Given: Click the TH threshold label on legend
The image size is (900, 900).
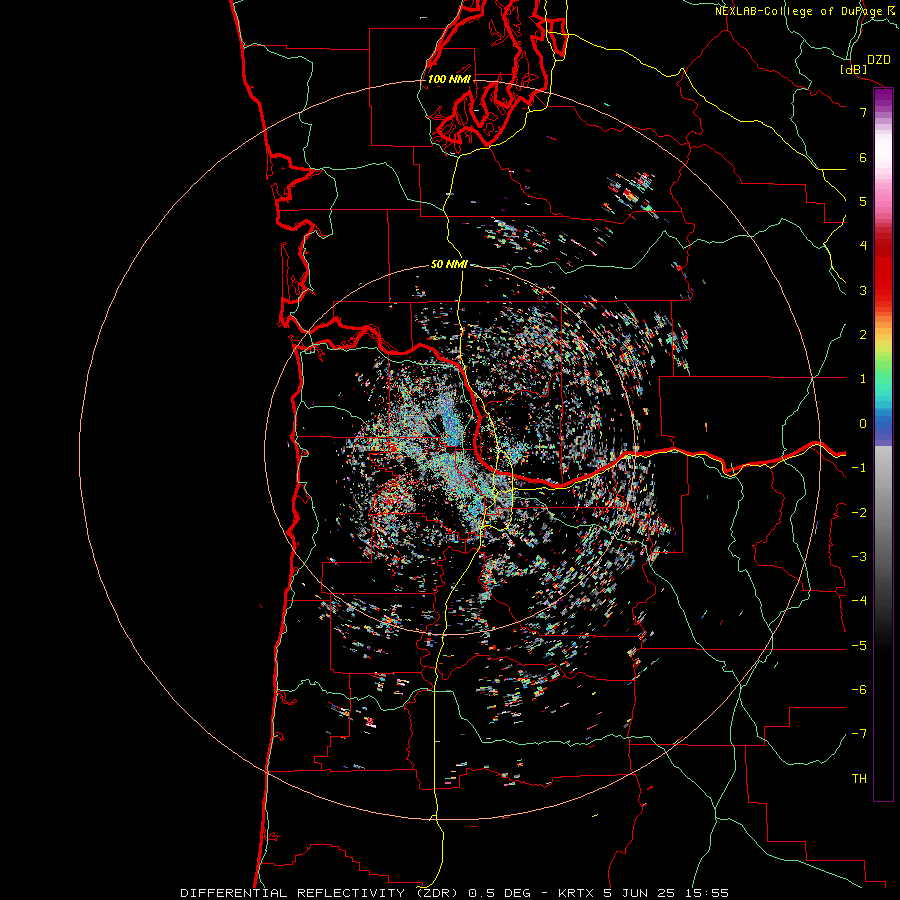Looking at the screenshot, I should (859, 778).
